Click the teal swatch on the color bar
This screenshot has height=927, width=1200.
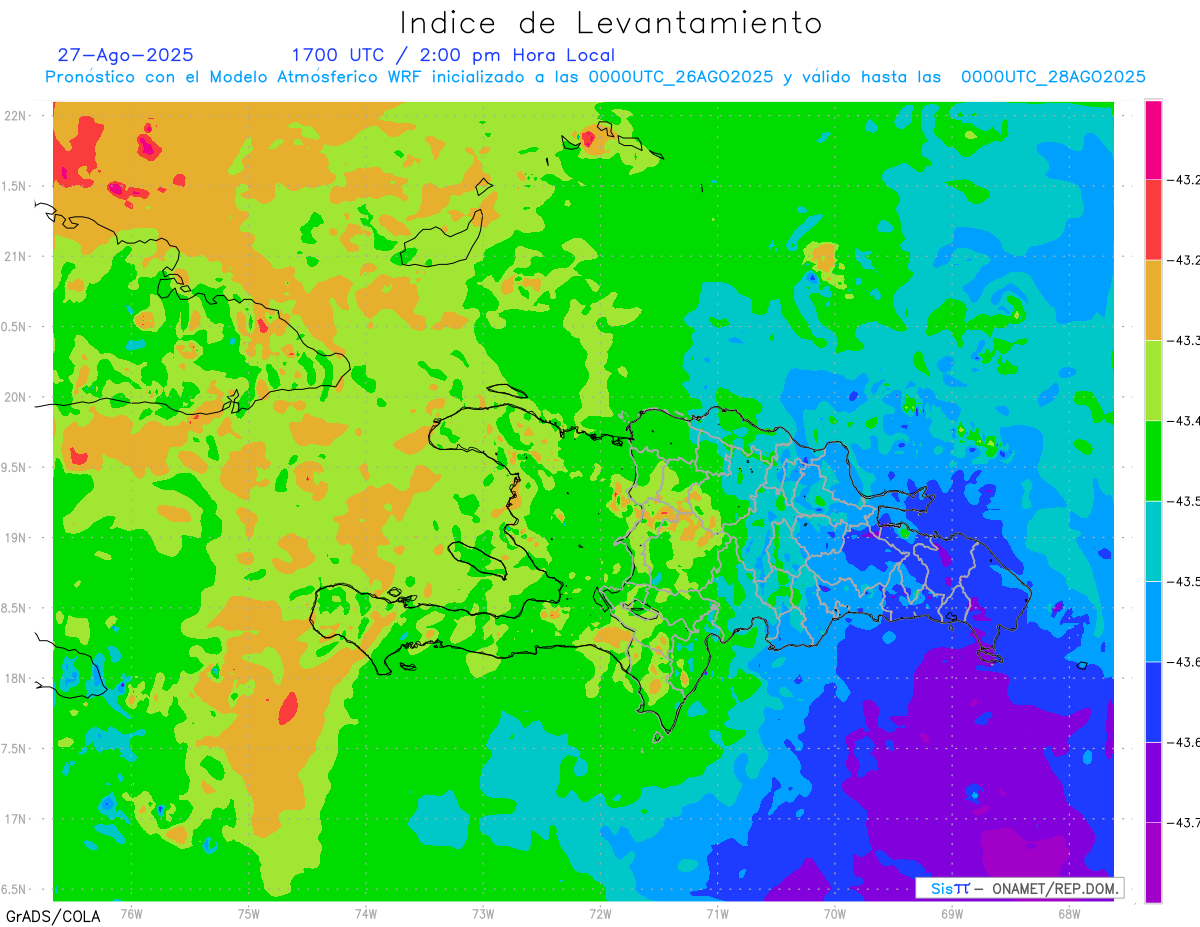point(1153,541)
